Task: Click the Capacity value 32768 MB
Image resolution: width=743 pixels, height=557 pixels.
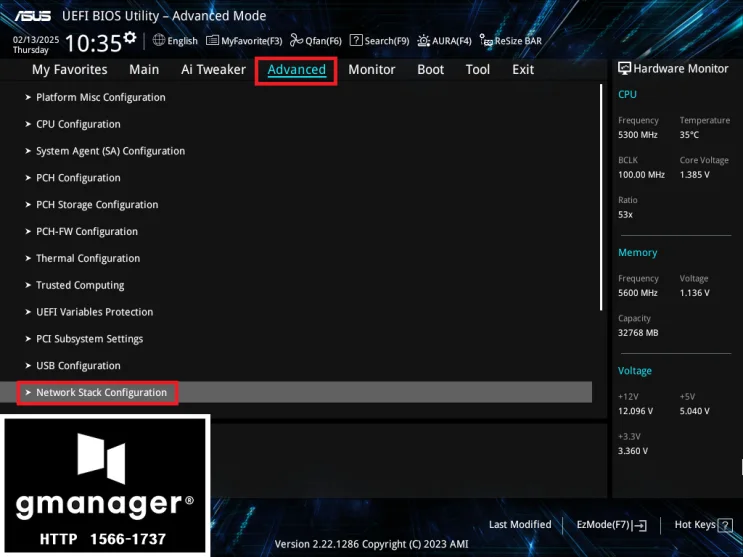Action: [x=638, y=333]
